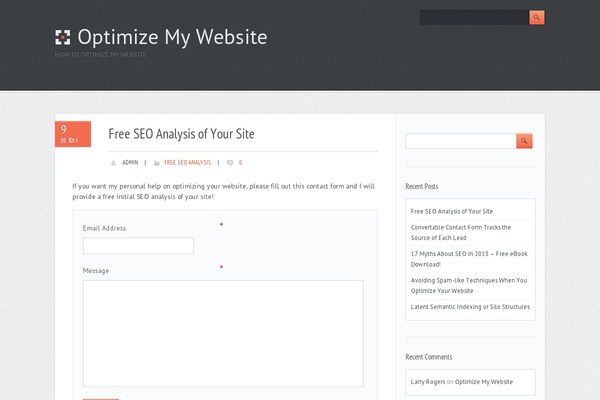
Task: Click the header search magnifier button
Action: [x=536, y=17]
